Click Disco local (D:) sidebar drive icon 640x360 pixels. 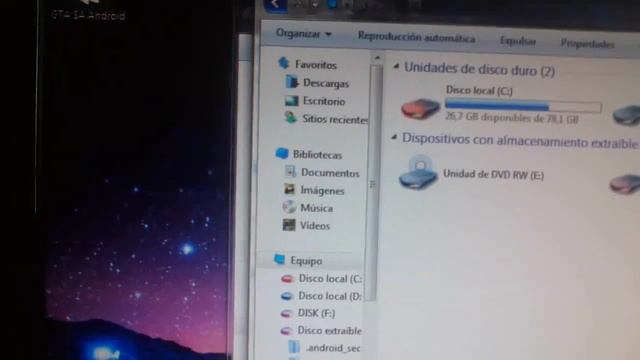pos(287,296)
